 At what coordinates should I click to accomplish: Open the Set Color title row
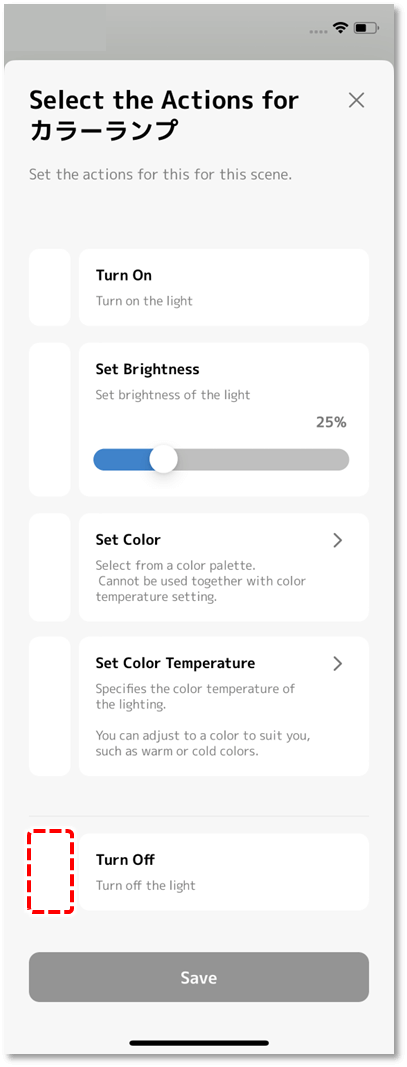click(219, 540)
